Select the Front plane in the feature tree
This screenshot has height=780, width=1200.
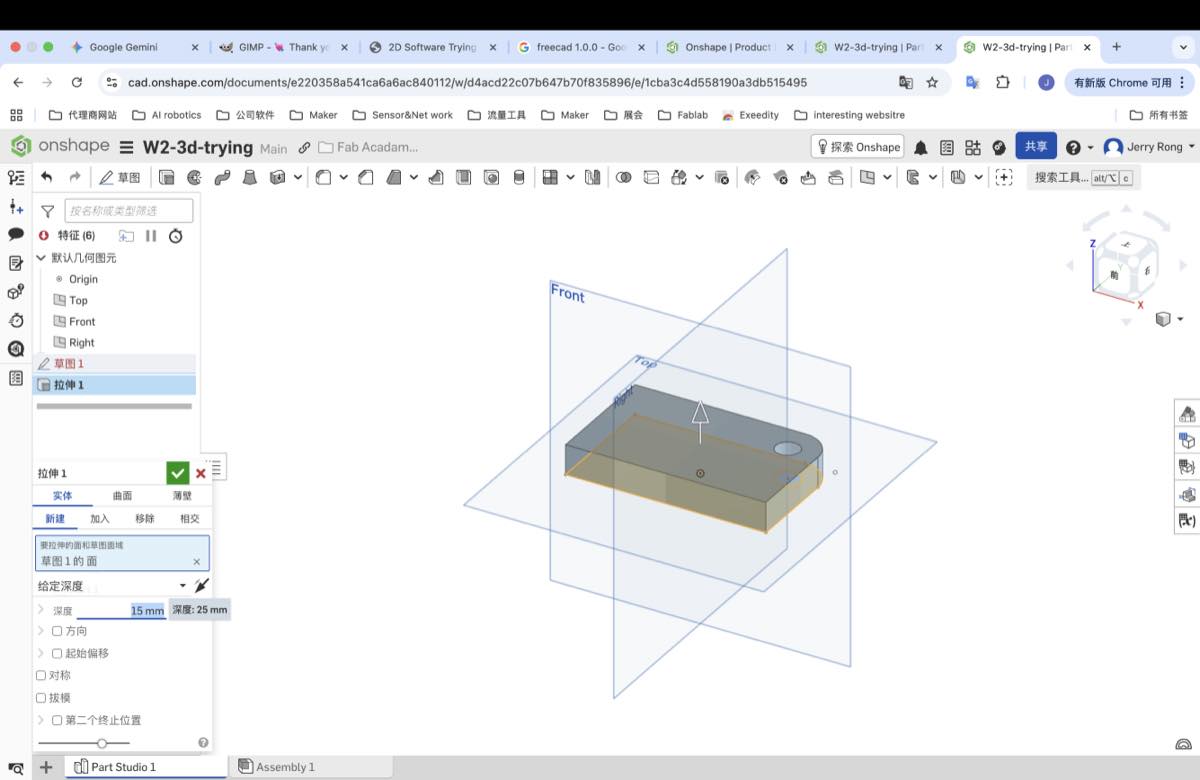coord(82,321)
